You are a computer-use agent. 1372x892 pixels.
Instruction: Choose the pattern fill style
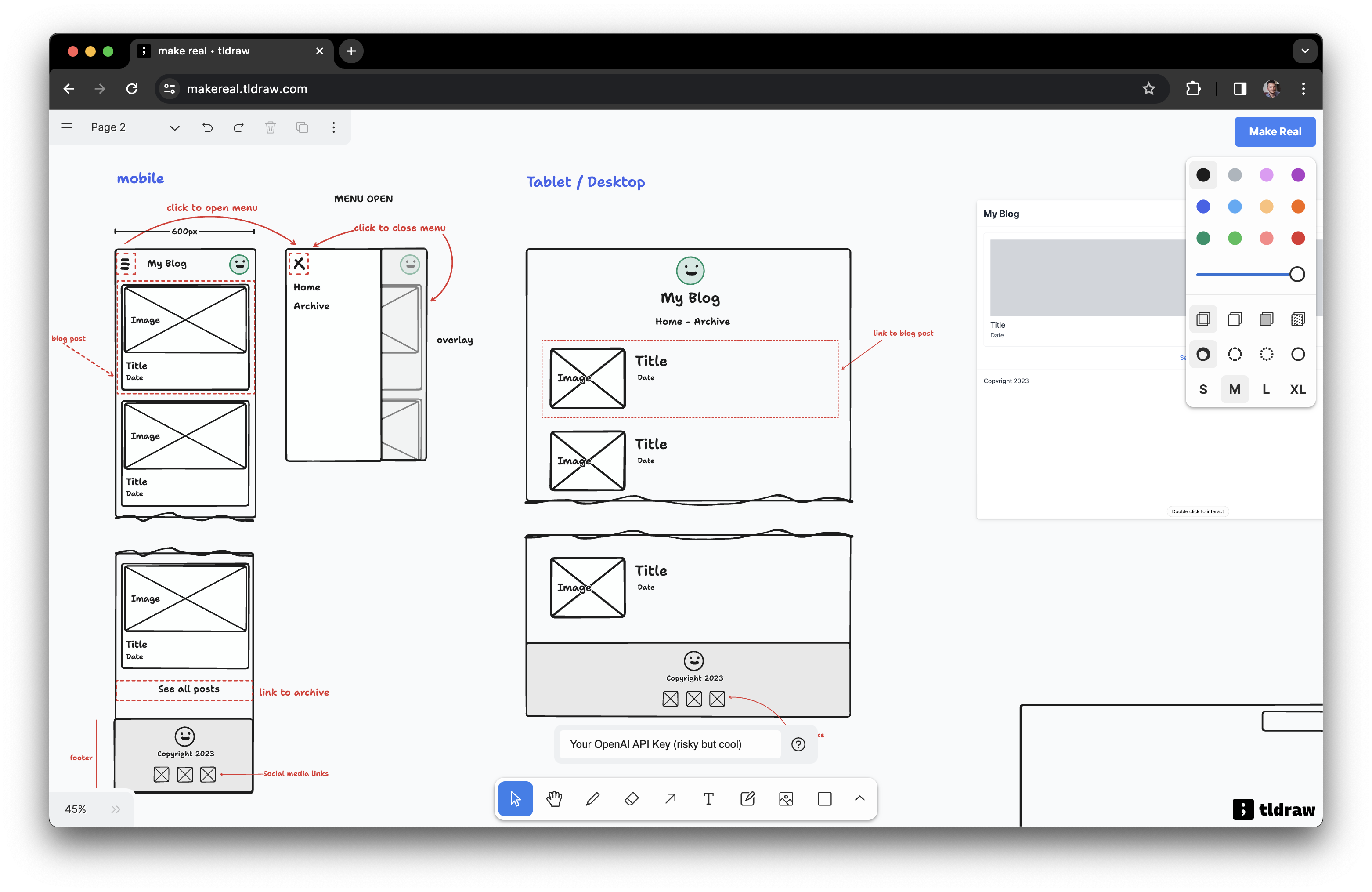coord(1298,319)
